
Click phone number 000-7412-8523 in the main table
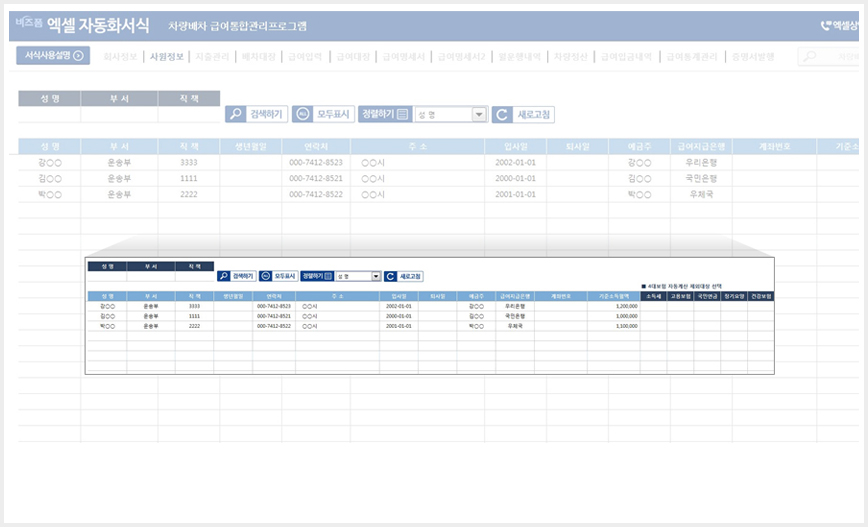point(316,162)
